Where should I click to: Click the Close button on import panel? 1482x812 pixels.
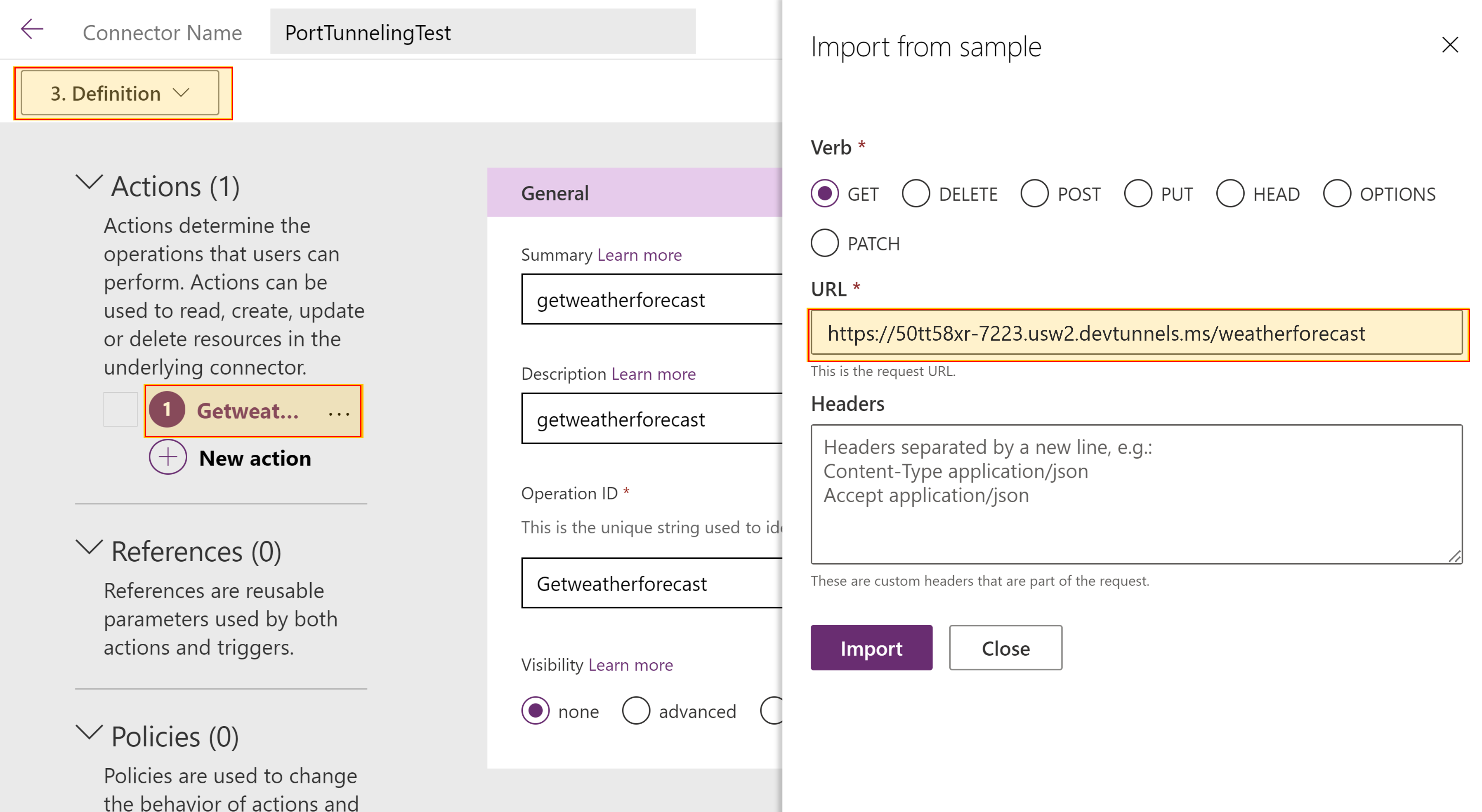pyautogui.click(x=1003, y=648)
